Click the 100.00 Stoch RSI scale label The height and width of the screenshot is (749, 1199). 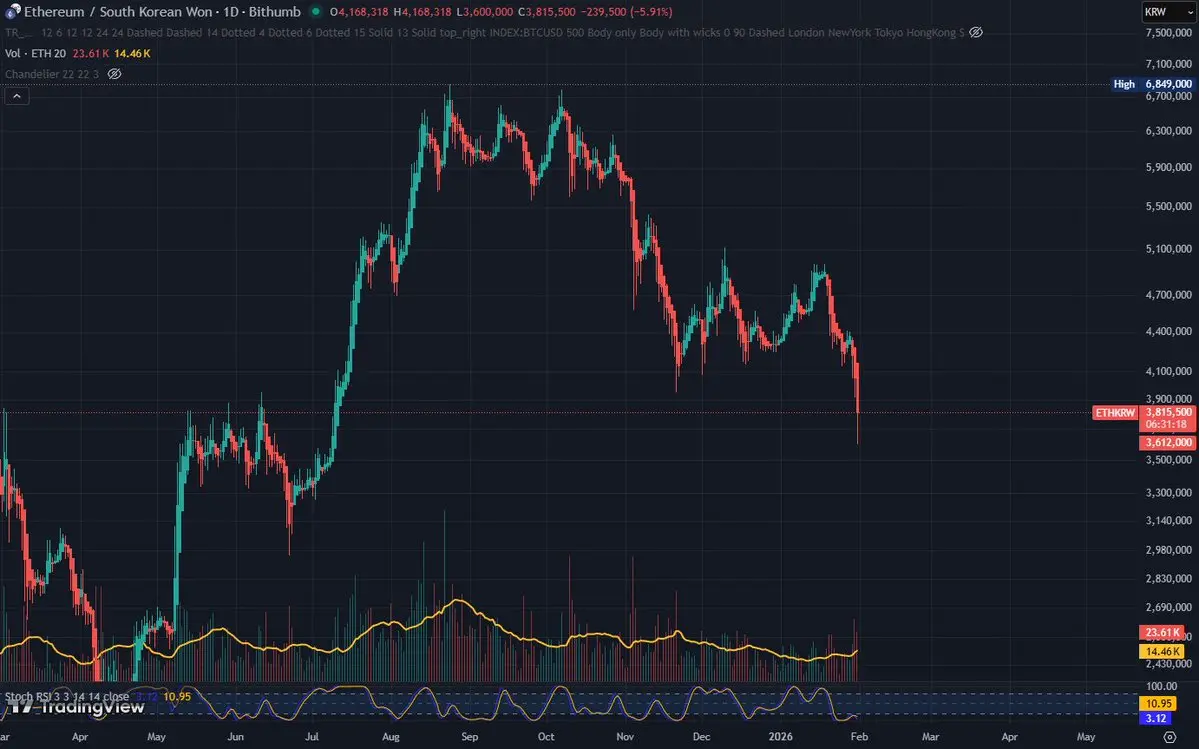[x=1162, y=686]
